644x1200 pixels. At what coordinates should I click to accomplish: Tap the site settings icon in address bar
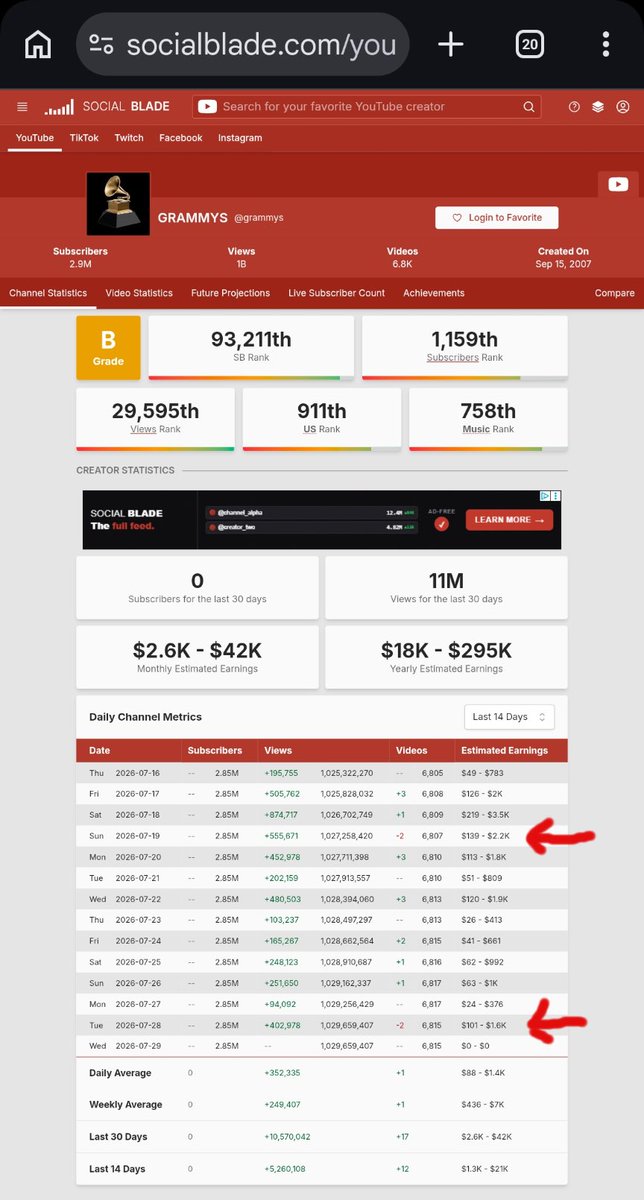click(101, 44)
